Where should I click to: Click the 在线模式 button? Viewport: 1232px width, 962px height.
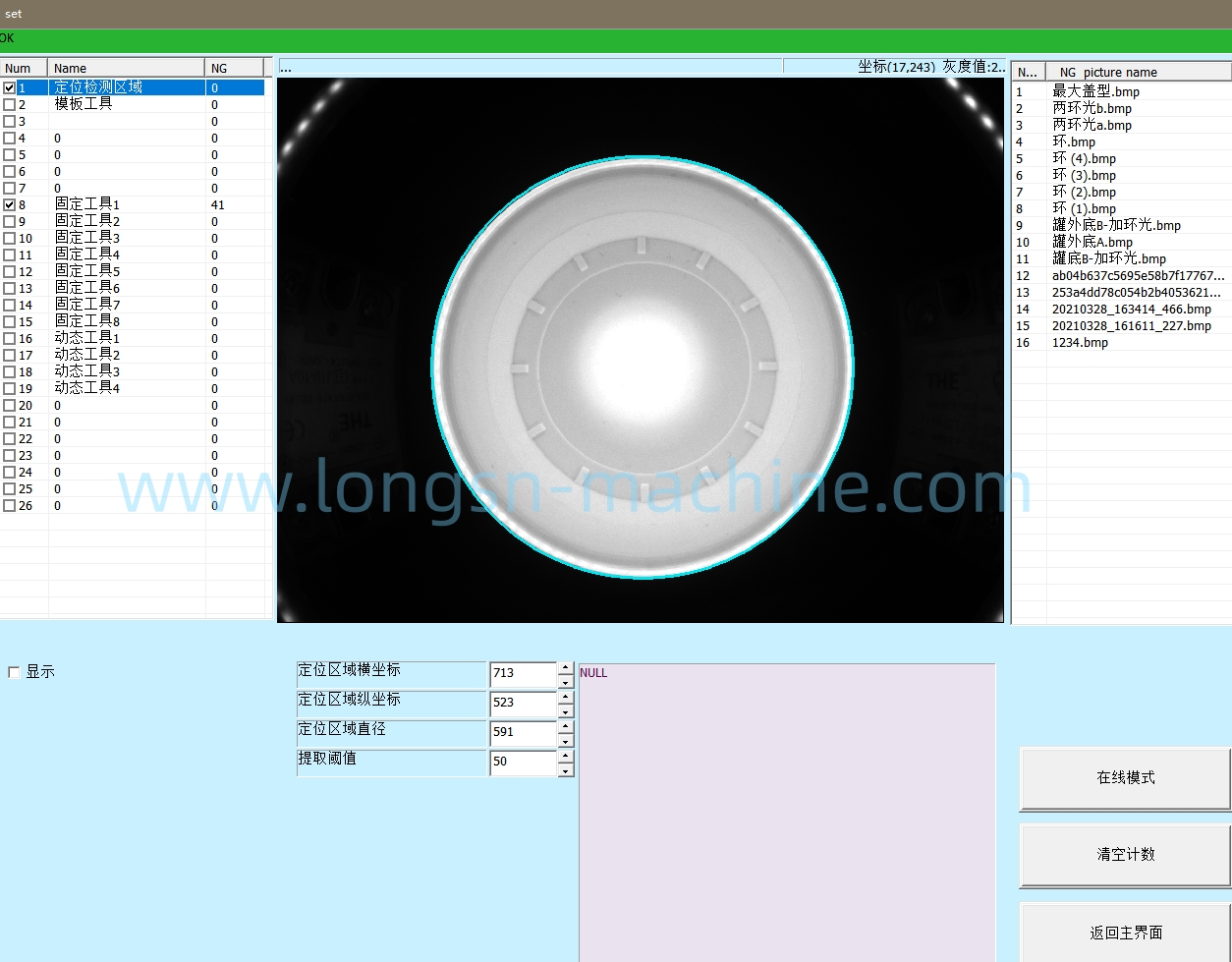pos(1125,777)
